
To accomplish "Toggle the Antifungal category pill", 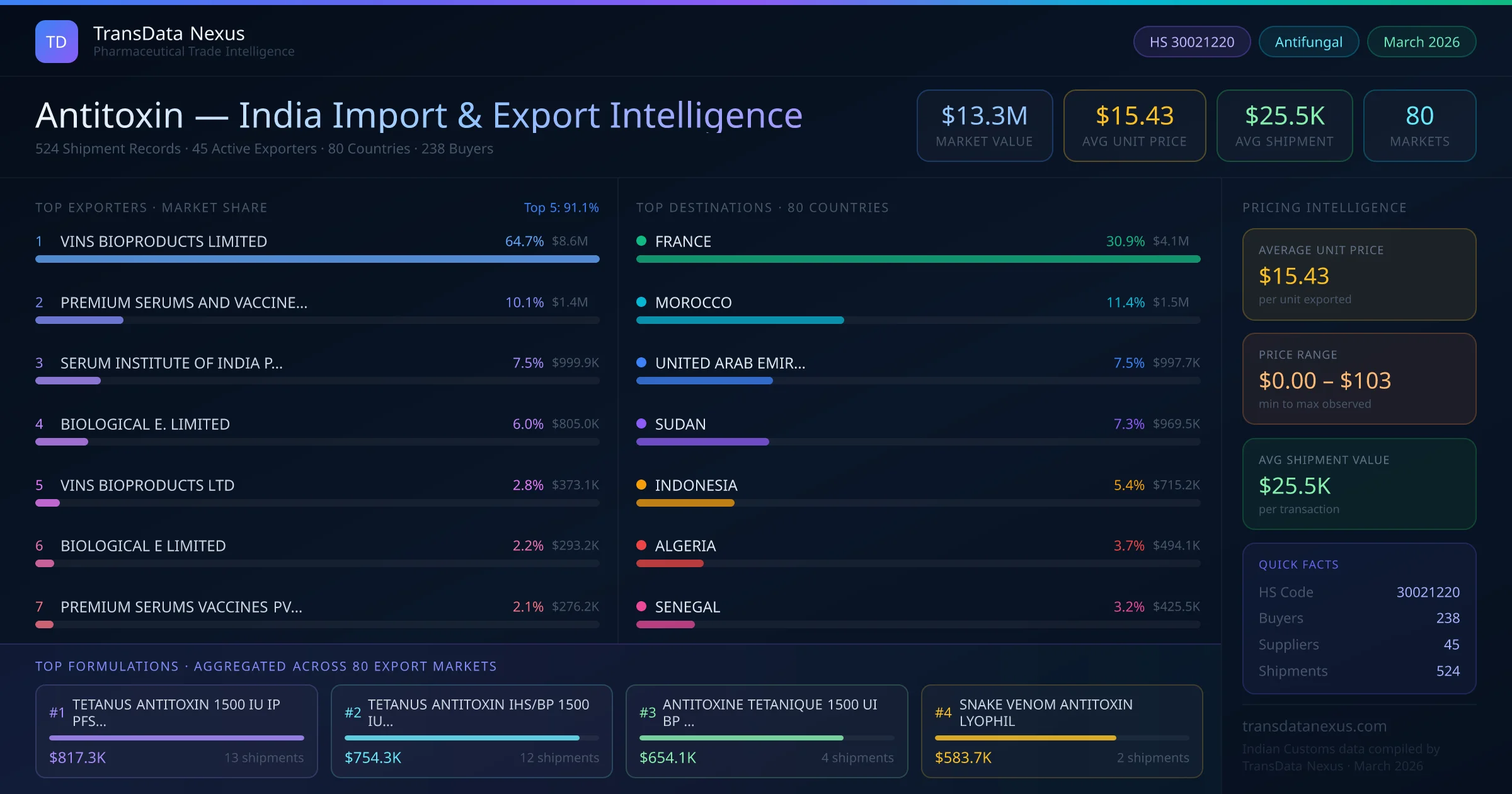I will [x=1309, y=42].
